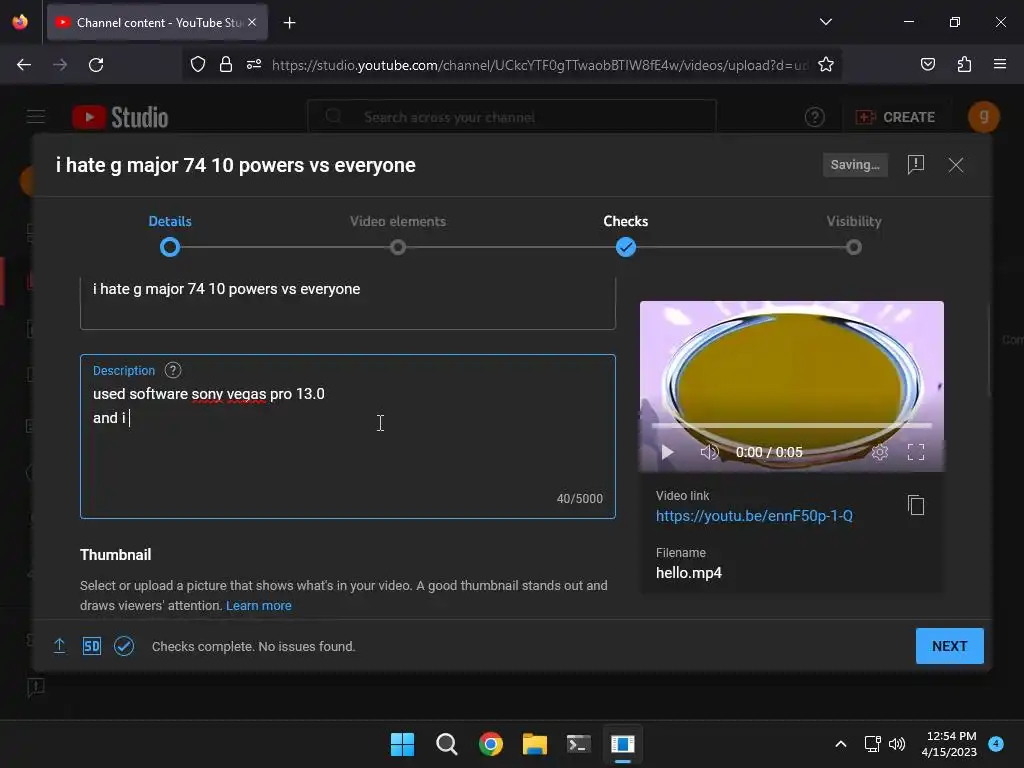
Task: Open a new browser tab
Action: 289,23
